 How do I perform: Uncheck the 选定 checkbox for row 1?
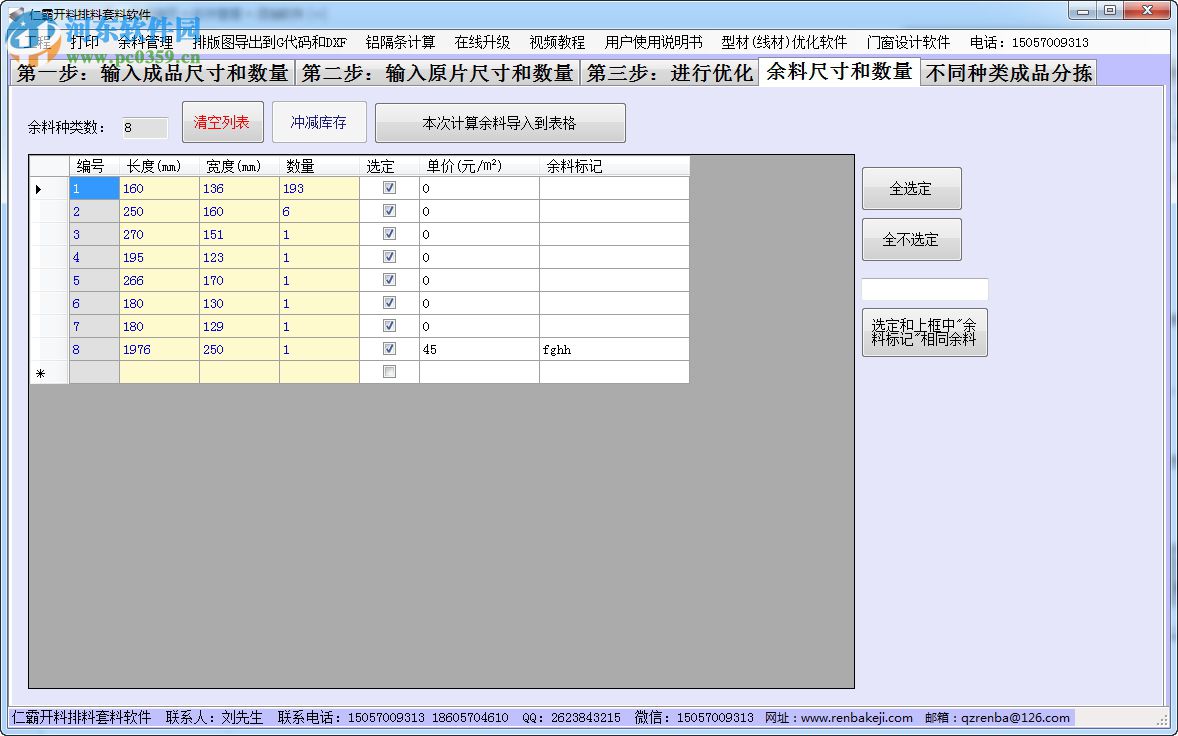387,188
